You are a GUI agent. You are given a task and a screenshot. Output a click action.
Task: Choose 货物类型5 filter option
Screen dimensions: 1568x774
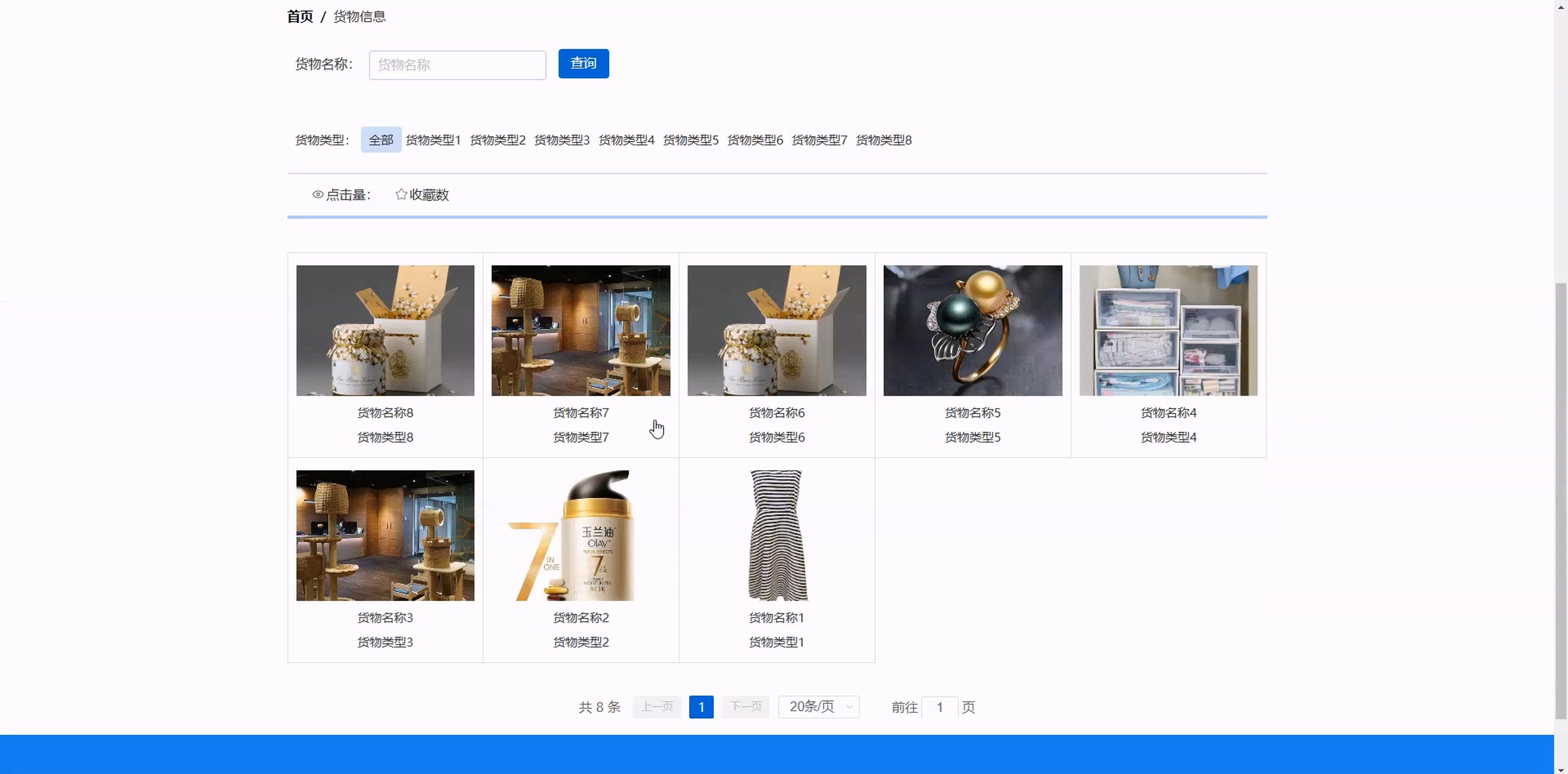(x=691, y=140)
